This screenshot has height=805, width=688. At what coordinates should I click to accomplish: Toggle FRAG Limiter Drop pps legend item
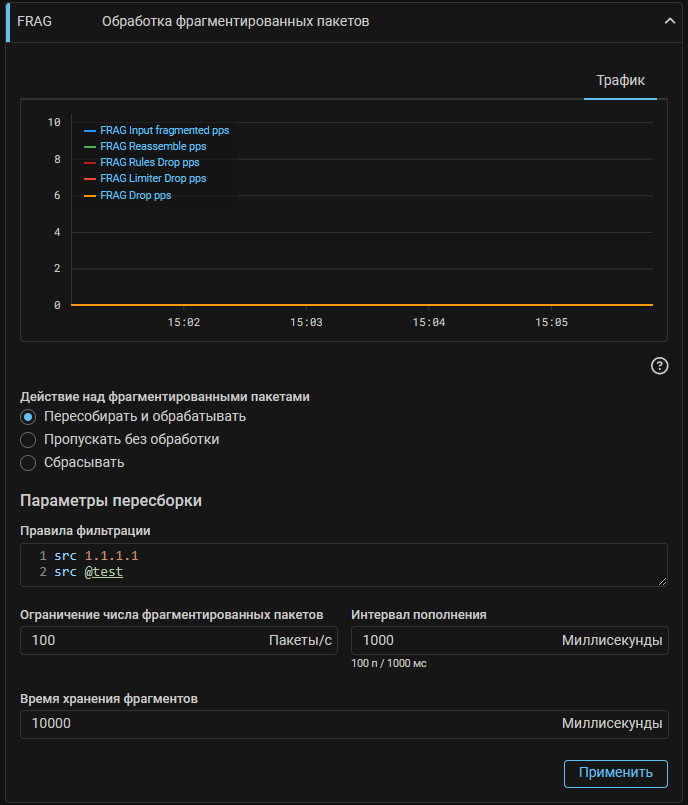point(153,178)
